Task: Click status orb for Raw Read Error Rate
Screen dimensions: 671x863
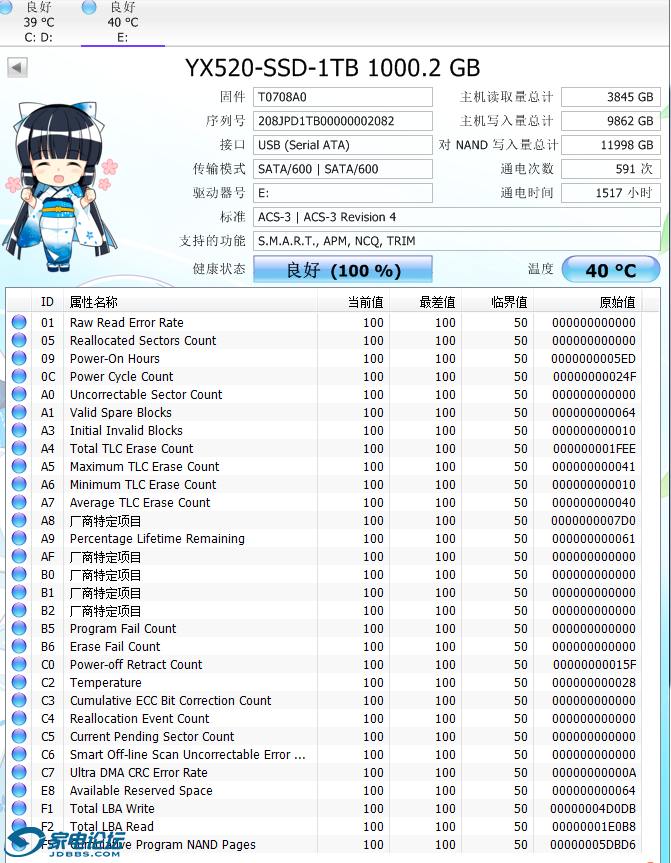Action: 19,322
